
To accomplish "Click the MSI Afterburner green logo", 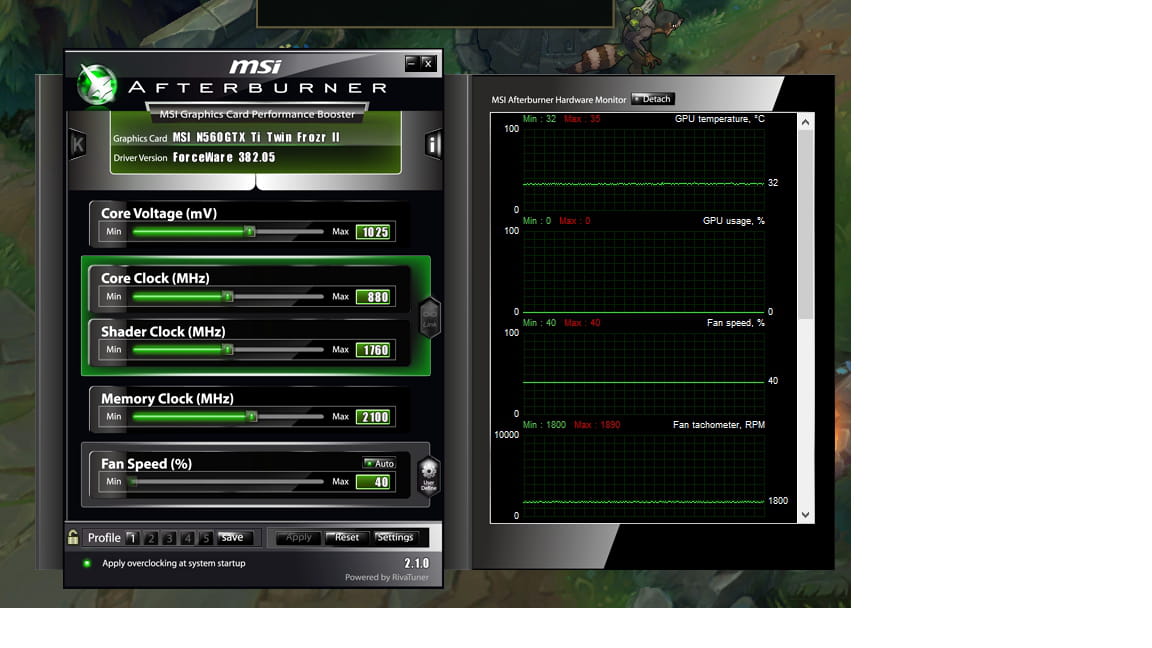I will (x=97, y=85).
